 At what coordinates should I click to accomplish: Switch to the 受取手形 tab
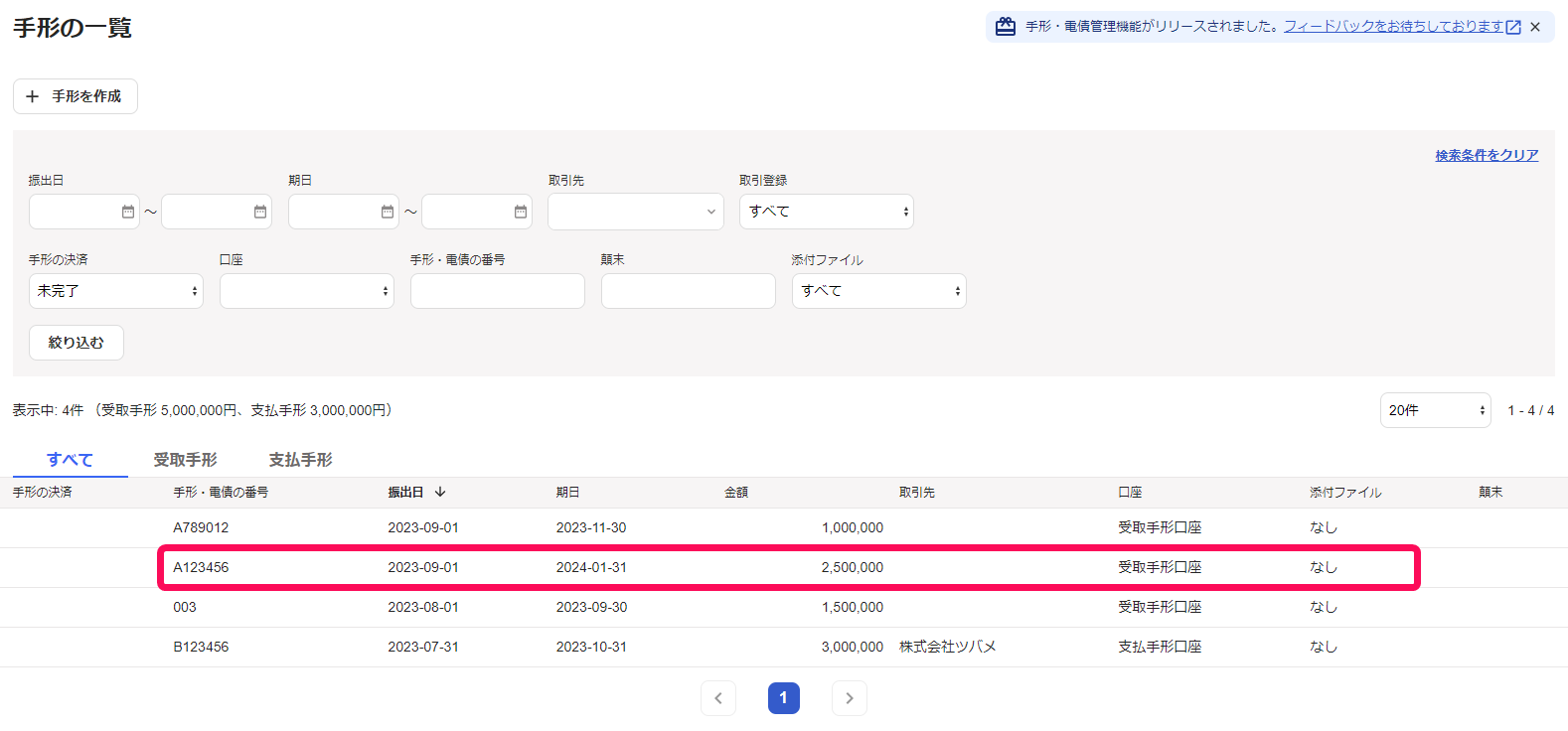coord(185,460)
